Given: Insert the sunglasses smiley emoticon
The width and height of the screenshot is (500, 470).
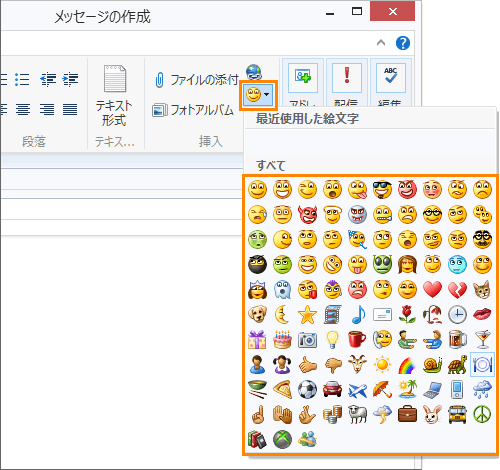Looking at the screenshot, I should tap(382, 189).
